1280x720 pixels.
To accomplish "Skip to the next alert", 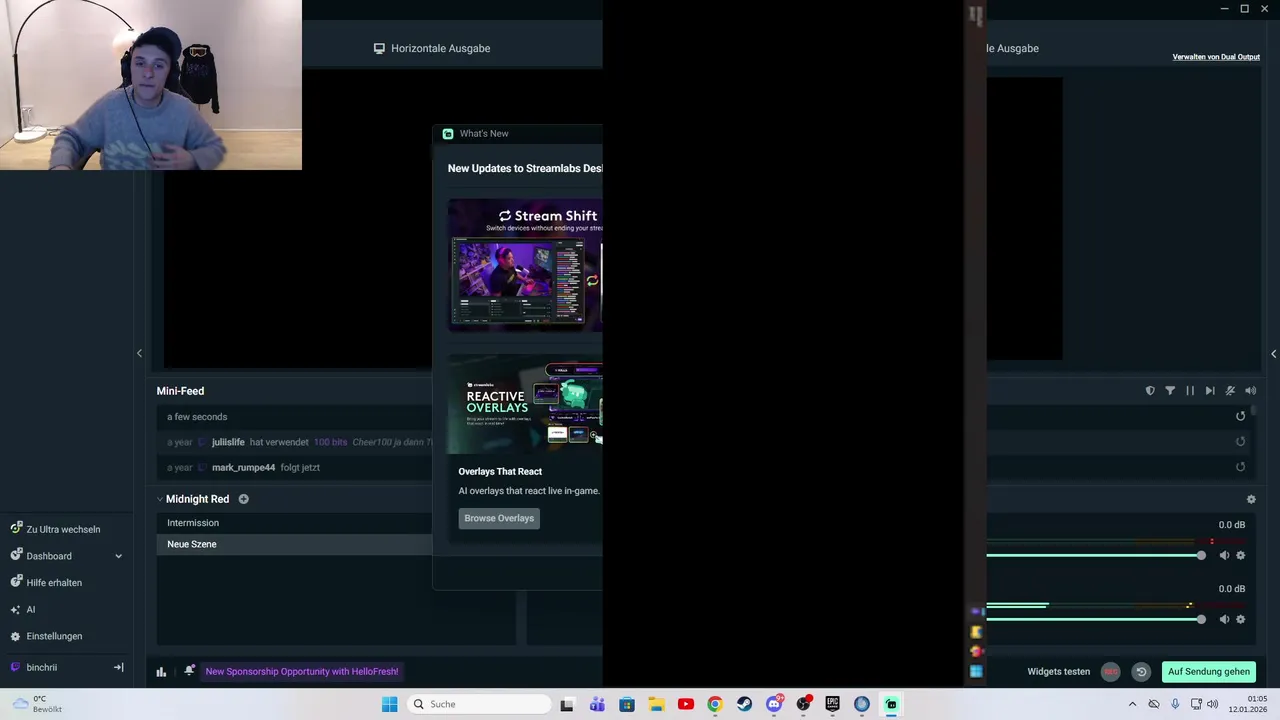I will tap(1210, 391).
